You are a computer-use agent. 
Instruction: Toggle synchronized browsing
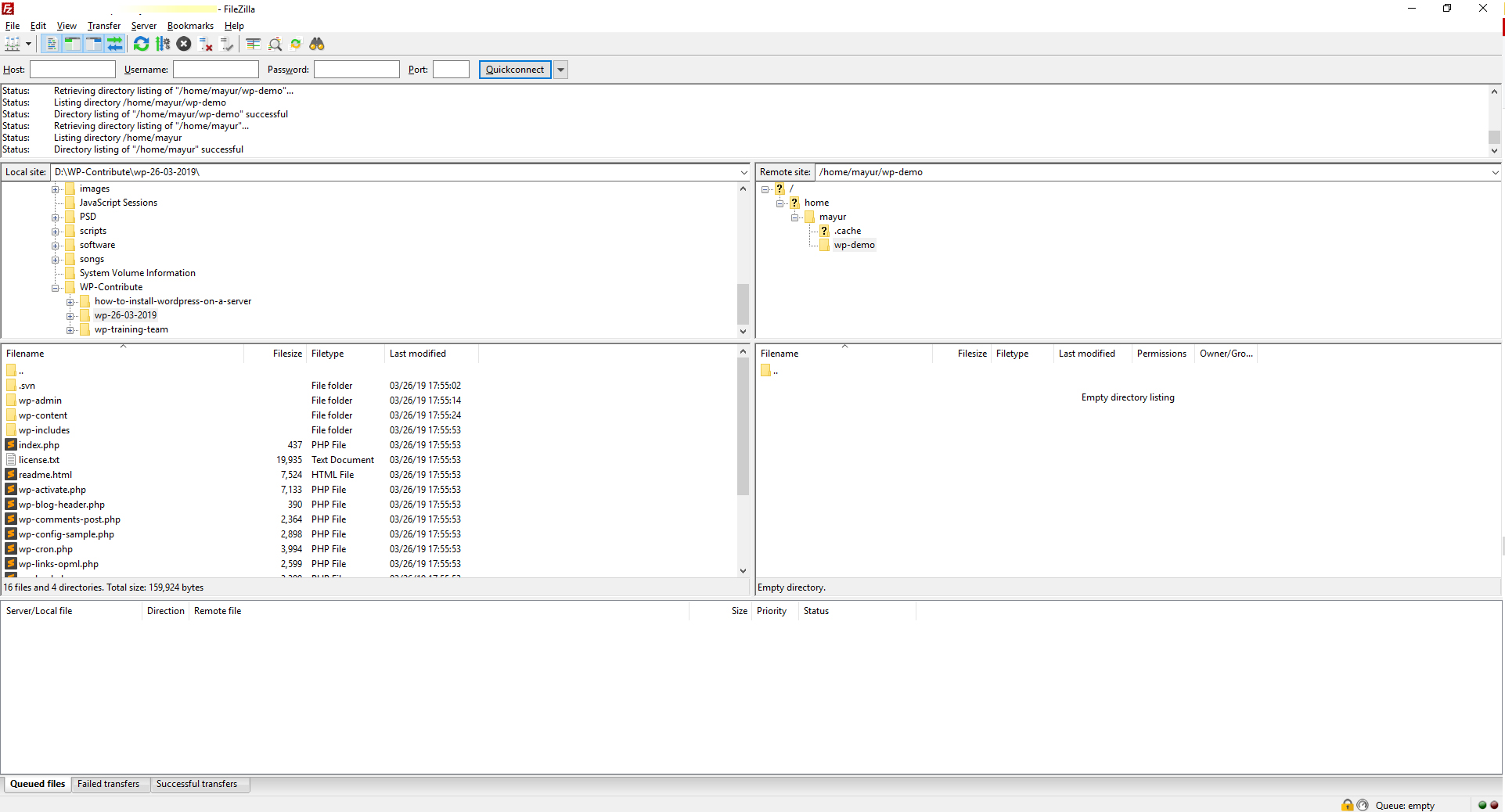[296, 44]
